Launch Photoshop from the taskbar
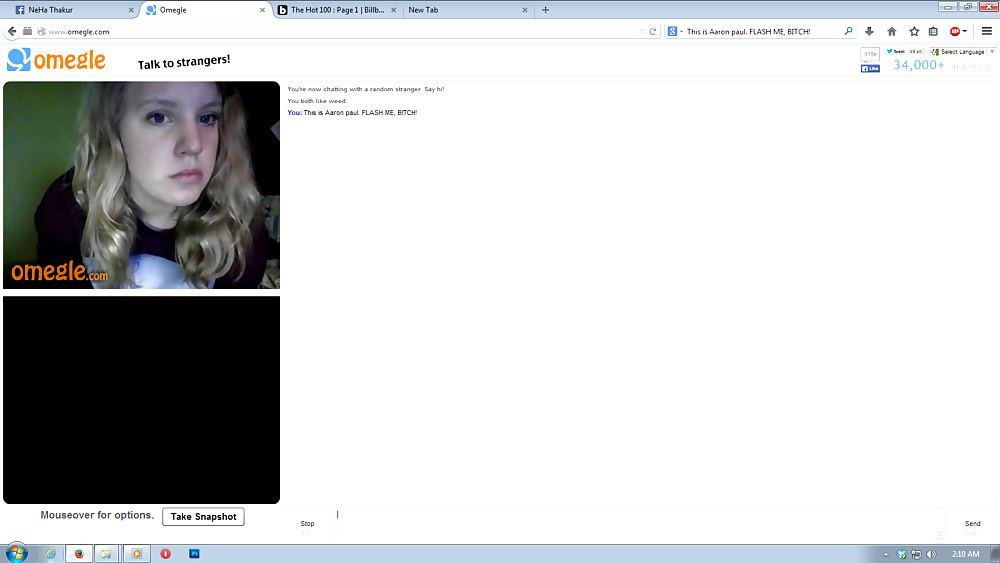Viewport: 1000px width, 563px height. click(195, 553)
